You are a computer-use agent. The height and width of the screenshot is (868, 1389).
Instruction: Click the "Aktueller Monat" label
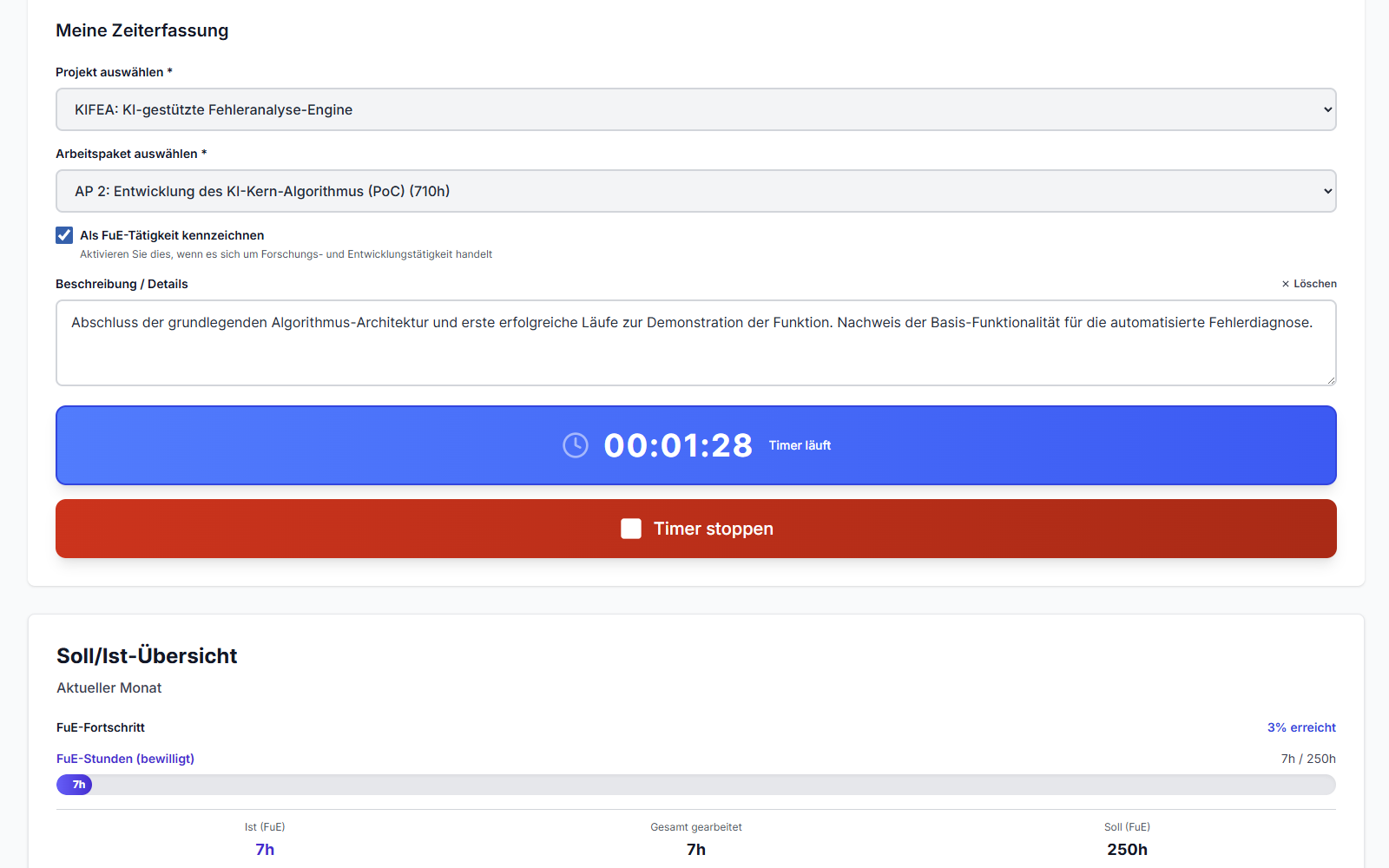click(x=109, y=687)
